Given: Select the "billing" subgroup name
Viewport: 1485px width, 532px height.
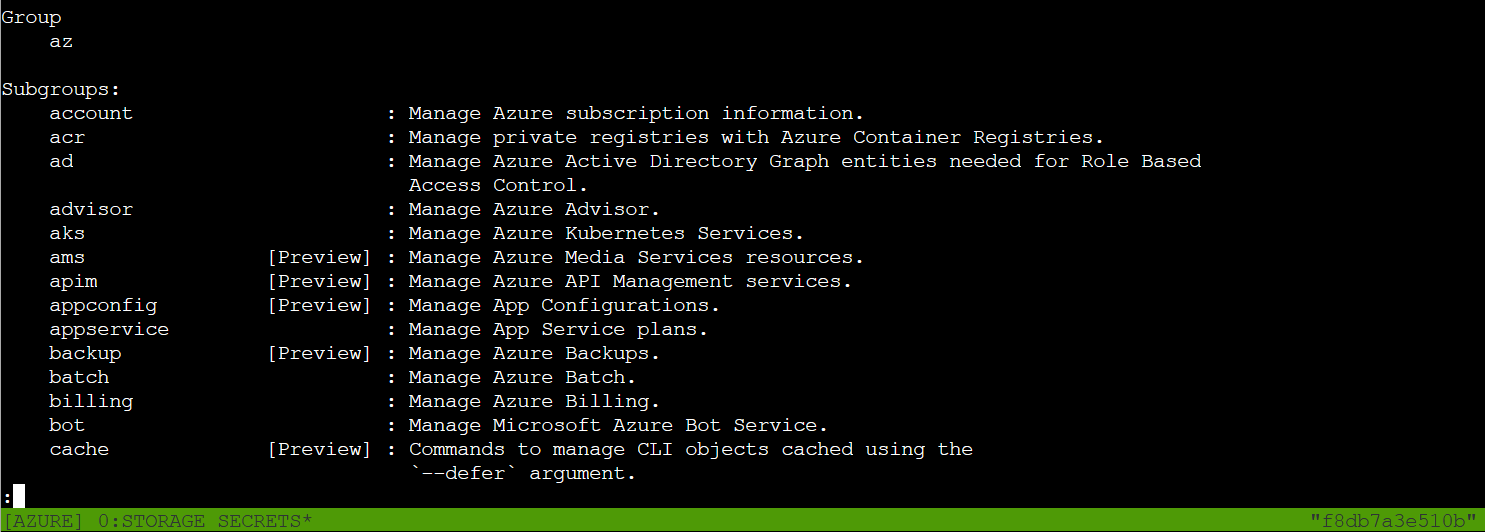Looking at the screenshot, I should (91, 402).
